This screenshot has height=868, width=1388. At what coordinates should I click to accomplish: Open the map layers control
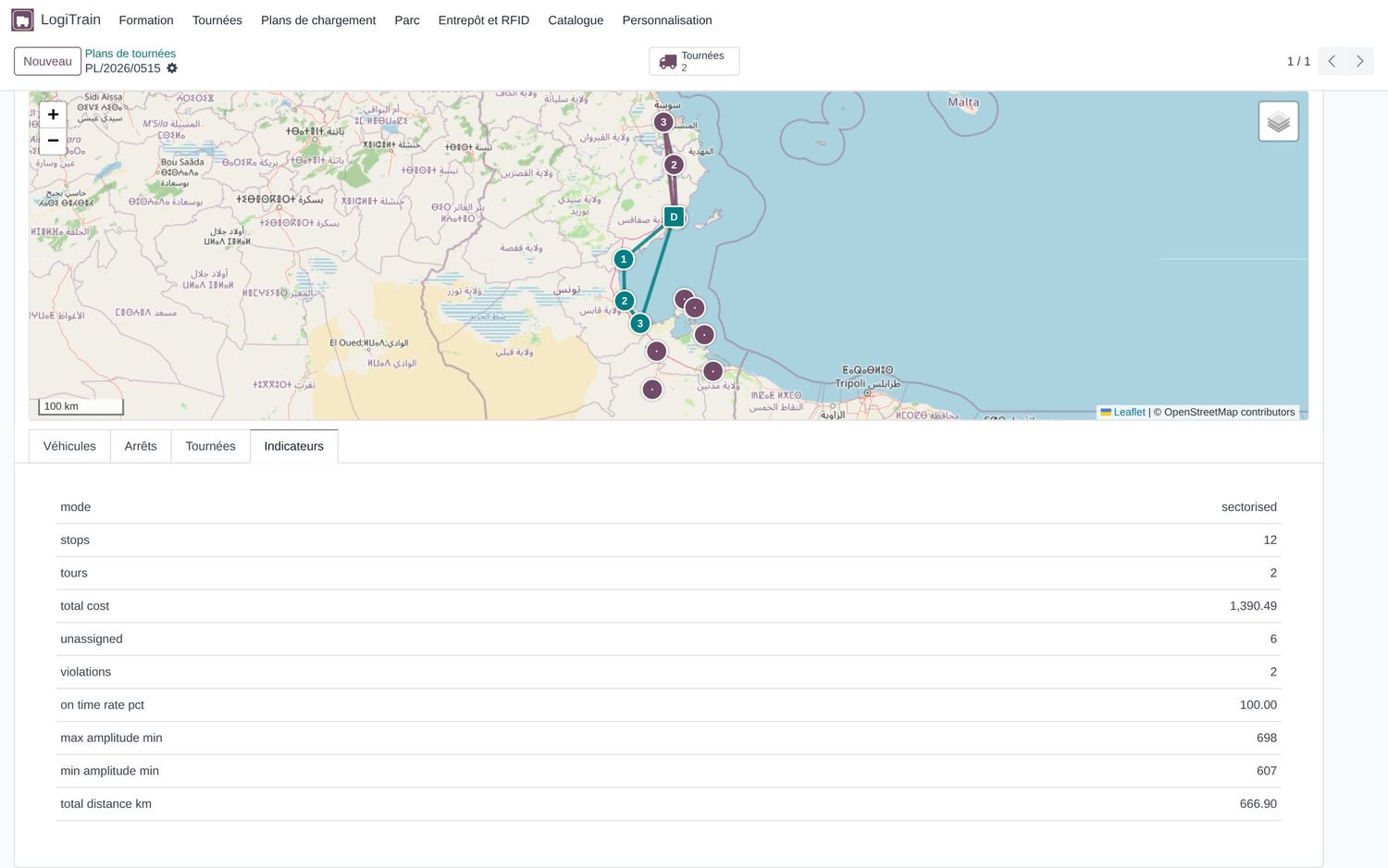click(1278, 121)
